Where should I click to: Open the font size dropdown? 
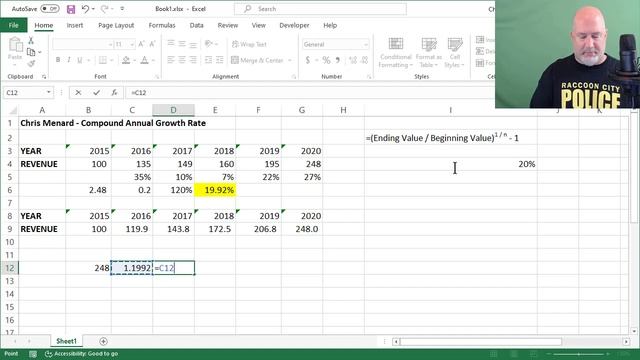click(132, 44)
